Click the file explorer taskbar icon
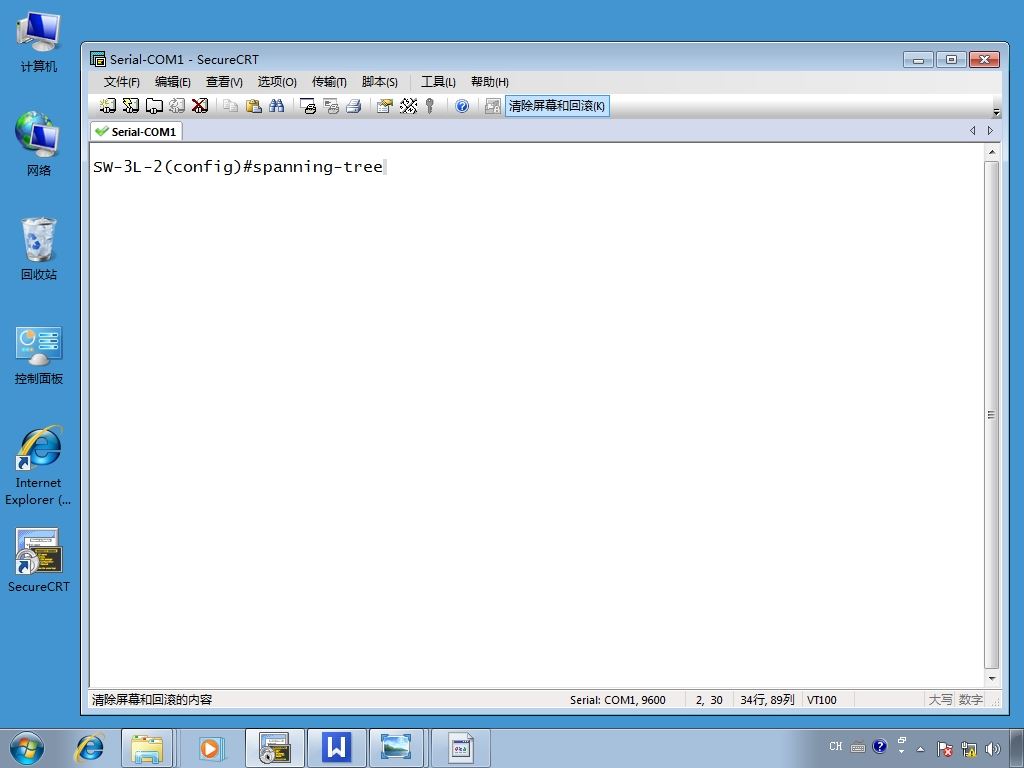This screenshot has width=1024, height=768. click(147, 748)
